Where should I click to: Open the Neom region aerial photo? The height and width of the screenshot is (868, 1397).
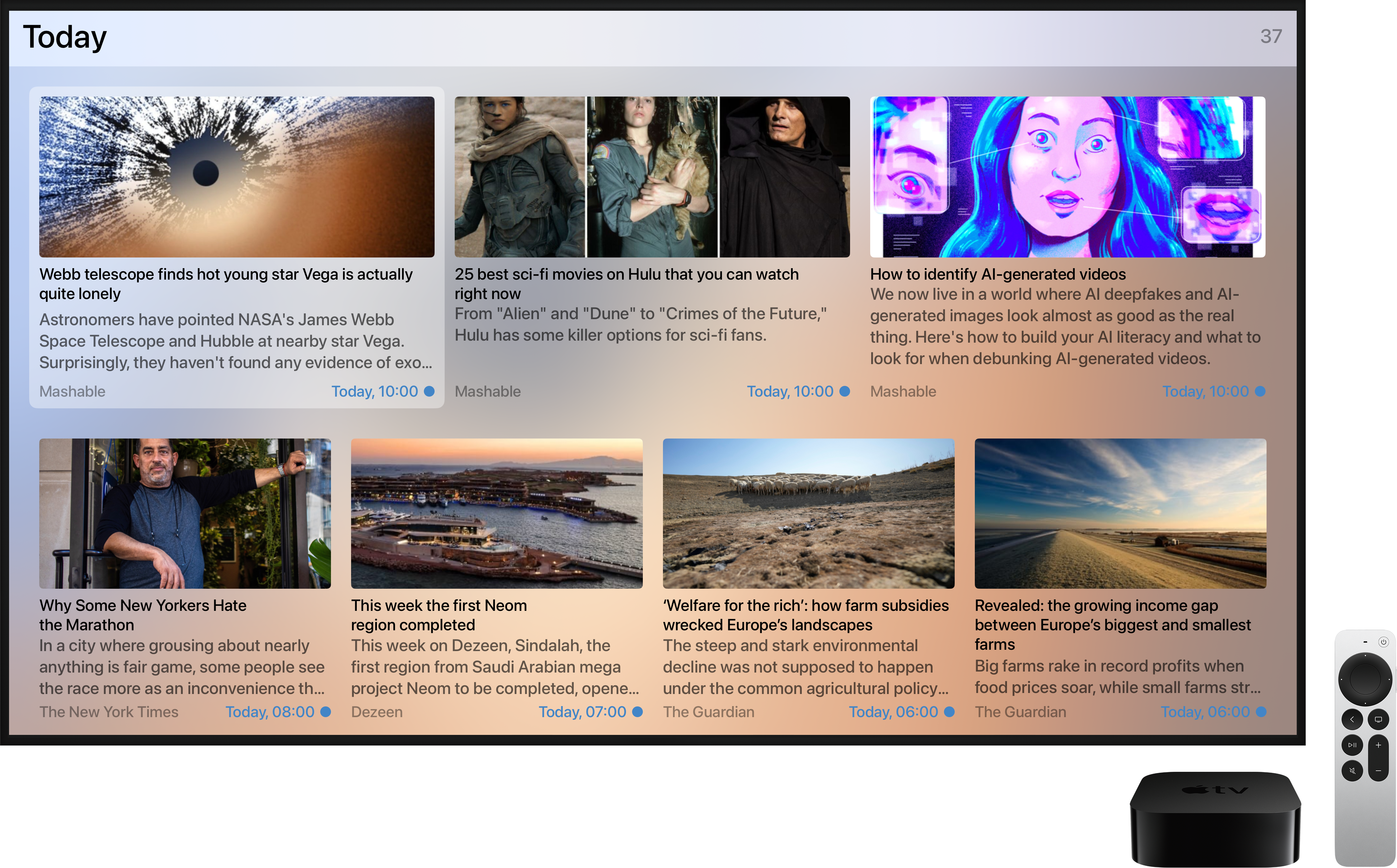(497, 513)
